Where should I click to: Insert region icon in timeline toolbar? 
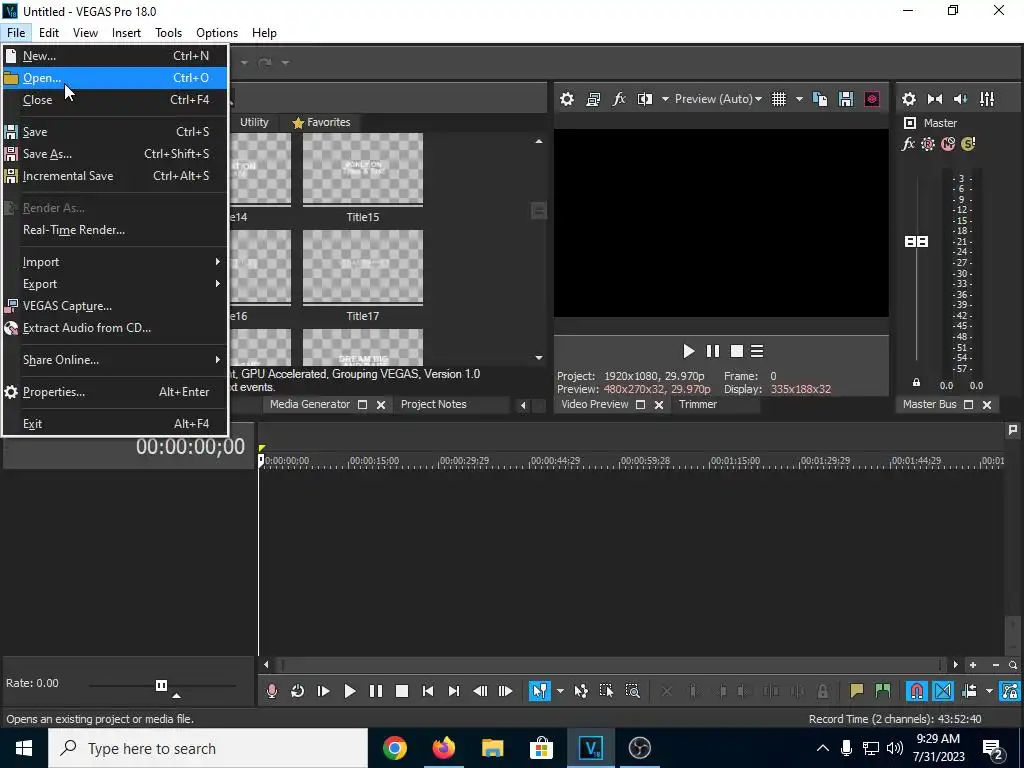click(882, 691)
